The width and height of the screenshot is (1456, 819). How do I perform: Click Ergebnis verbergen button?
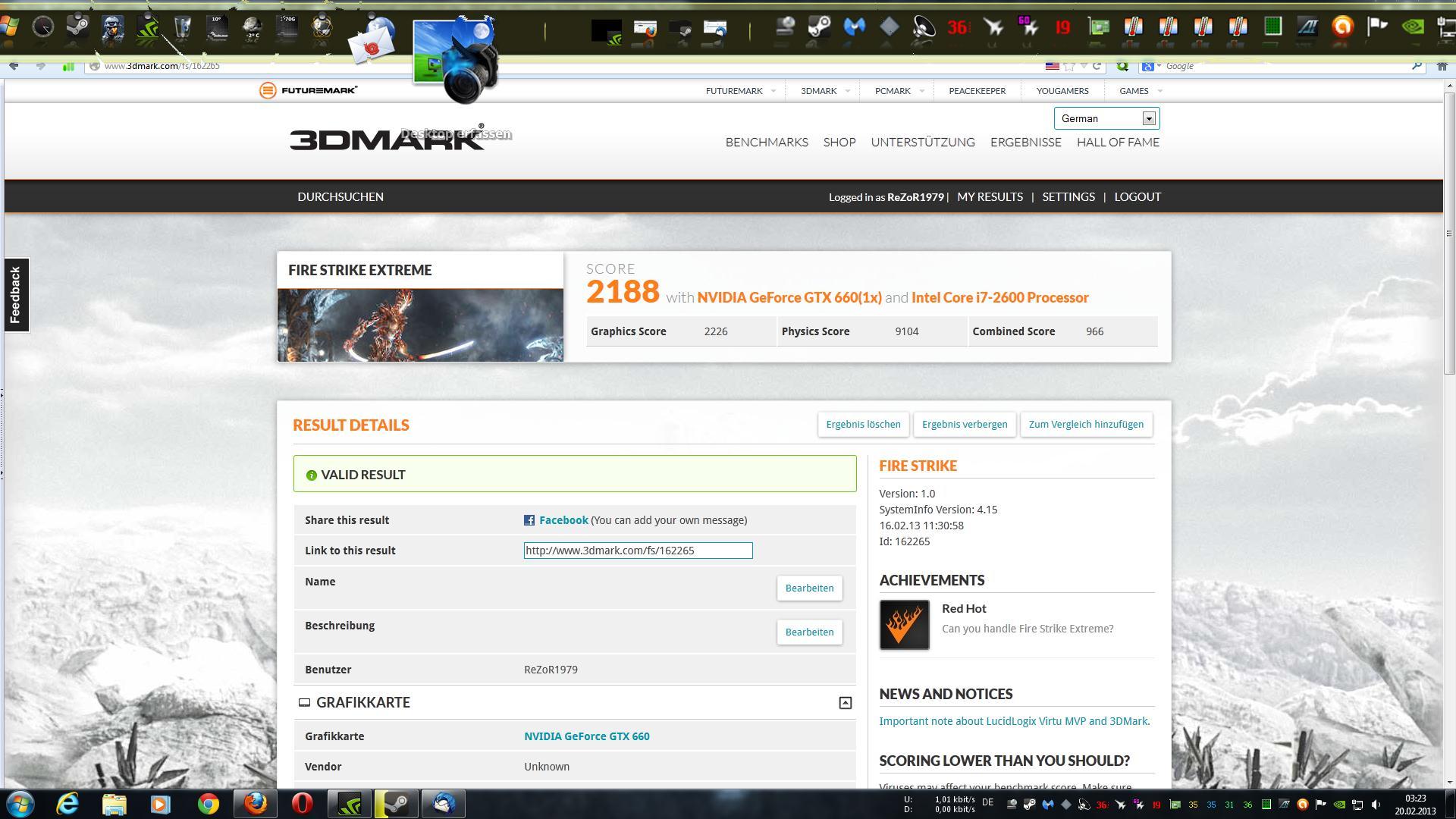pos(965,425)
